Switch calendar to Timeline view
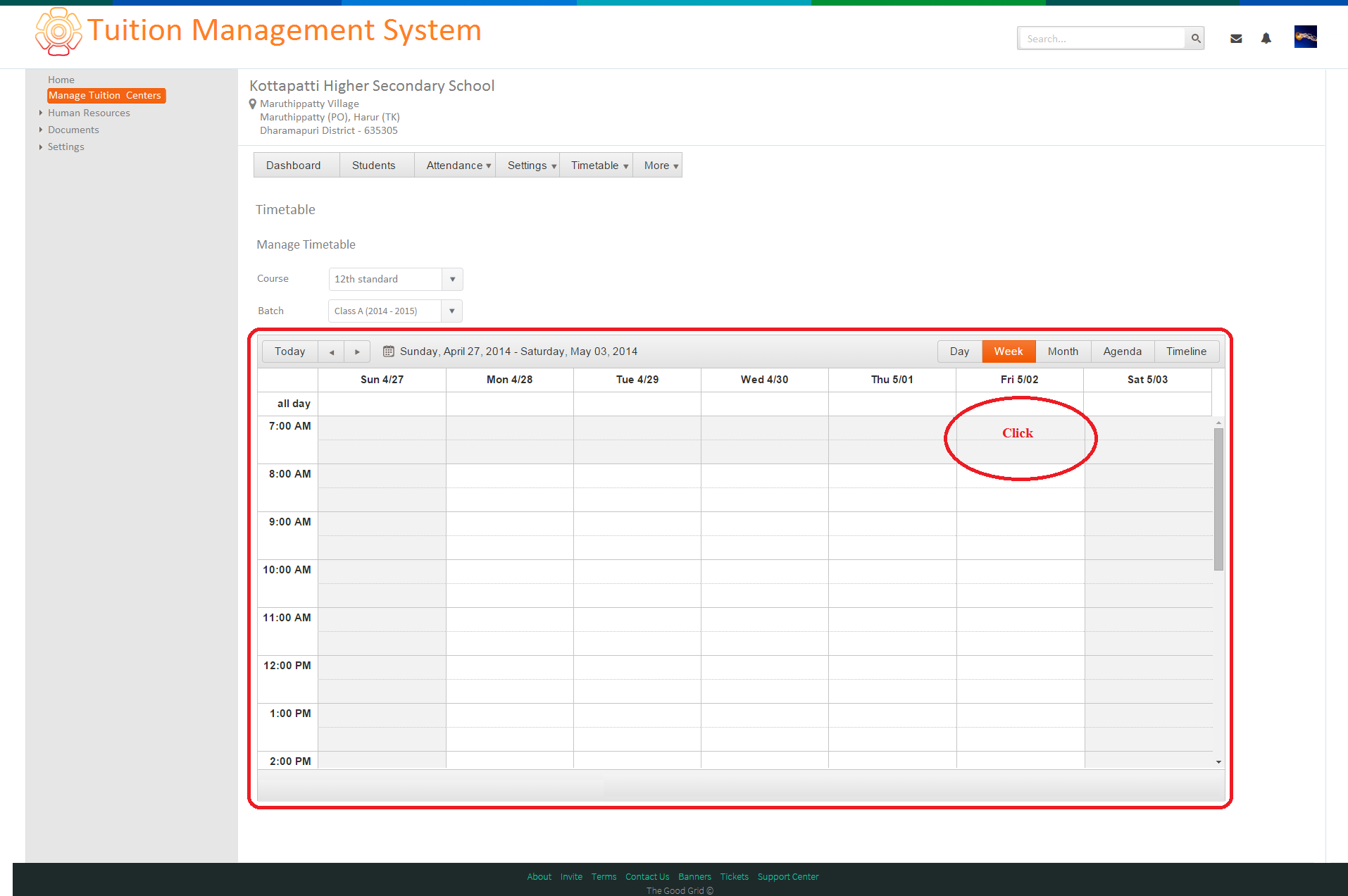This screenshot has width=1348, height=896. pos(1186,351)
